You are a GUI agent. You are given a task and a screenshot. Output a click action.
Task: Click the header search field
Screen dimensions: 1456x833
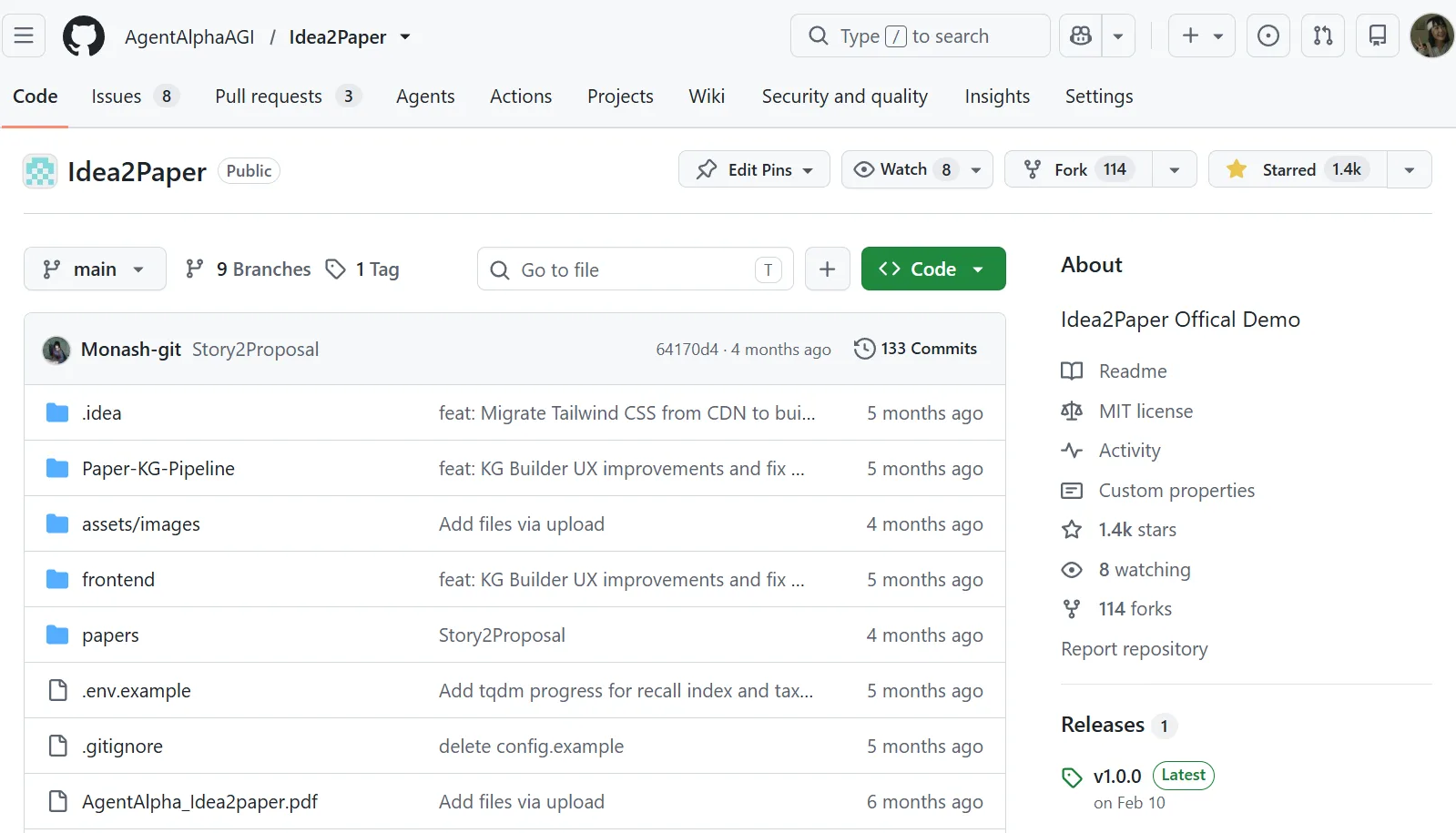920,36
